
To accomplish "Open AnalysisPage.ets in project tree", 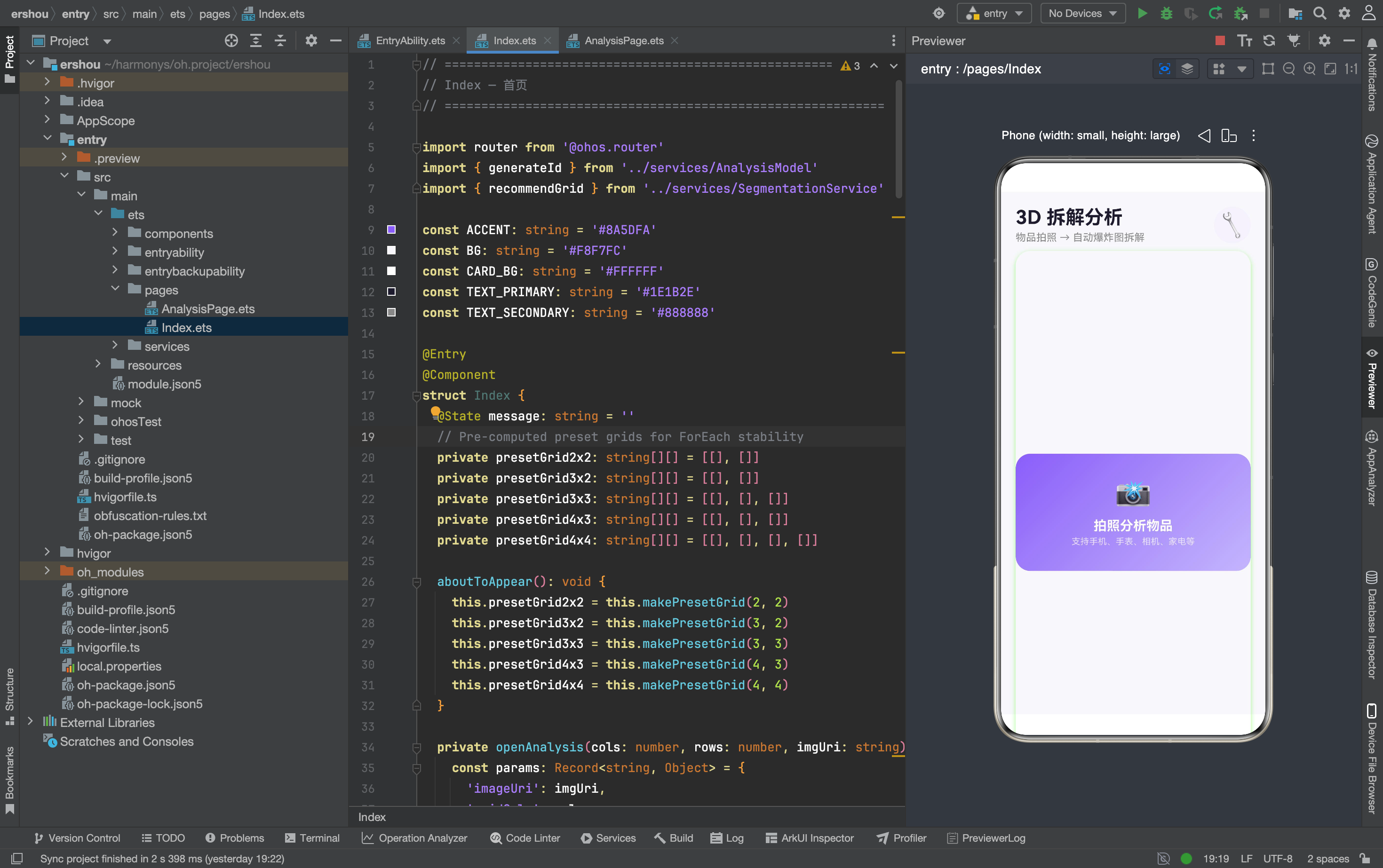I will (x=207, y=309).
